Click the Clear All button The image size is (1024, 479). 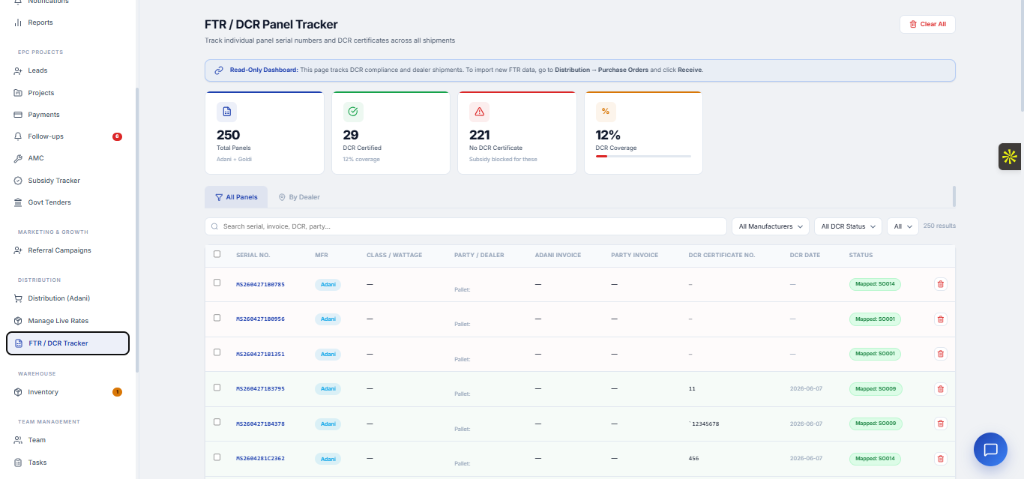927,24
